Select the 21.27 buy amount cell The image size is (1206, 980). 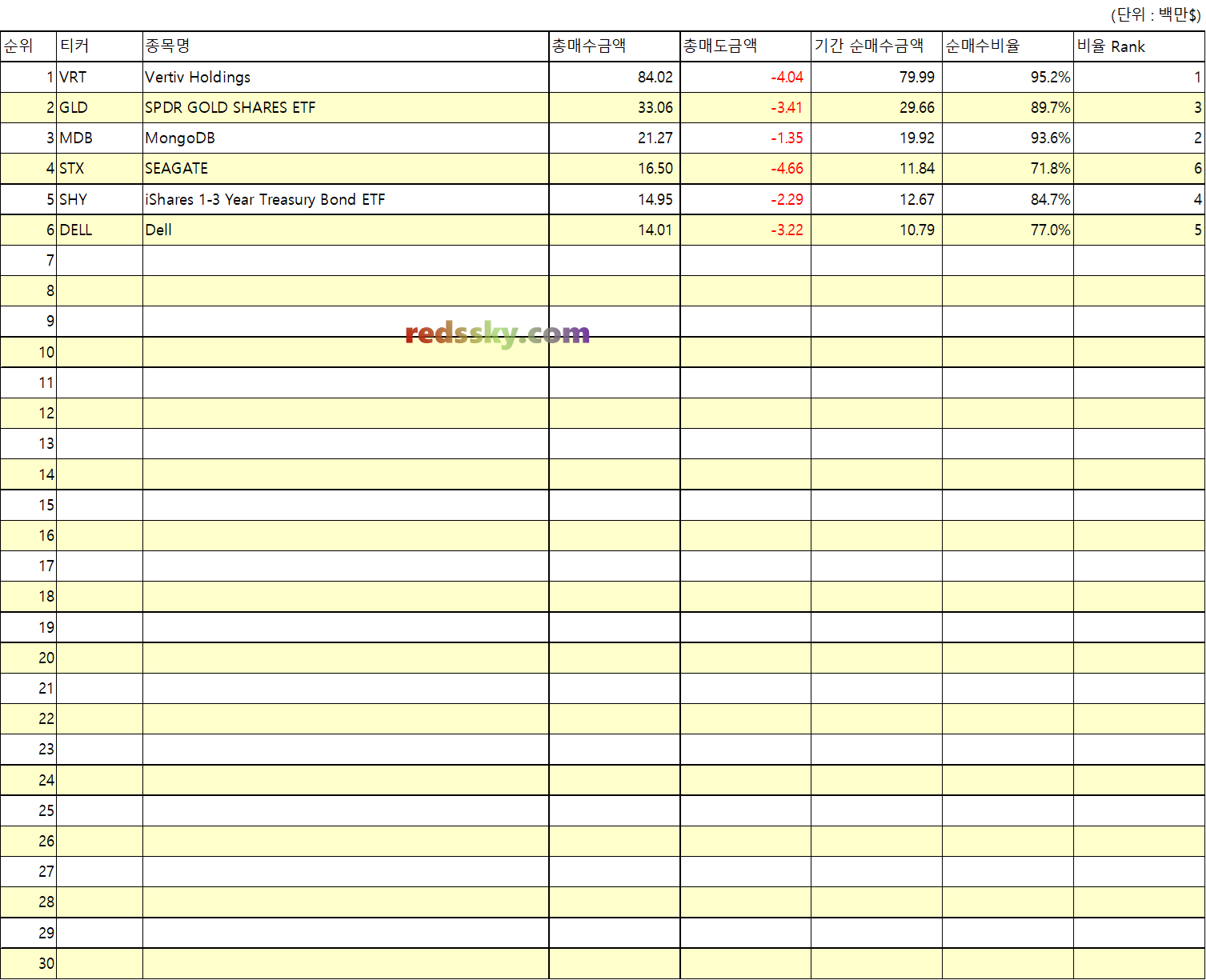[615, 138]
